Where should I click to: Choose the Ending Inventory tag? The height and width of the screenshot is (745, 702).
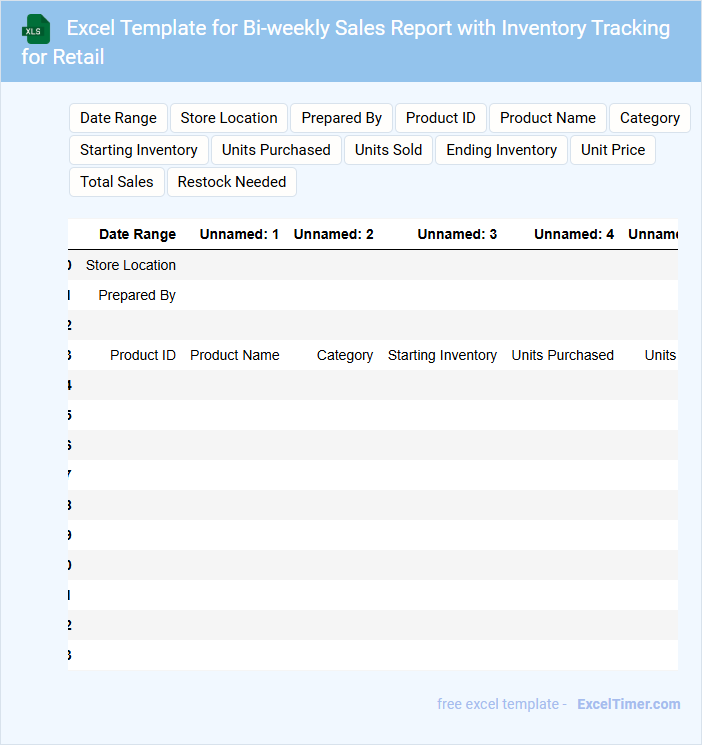point(501,150)
